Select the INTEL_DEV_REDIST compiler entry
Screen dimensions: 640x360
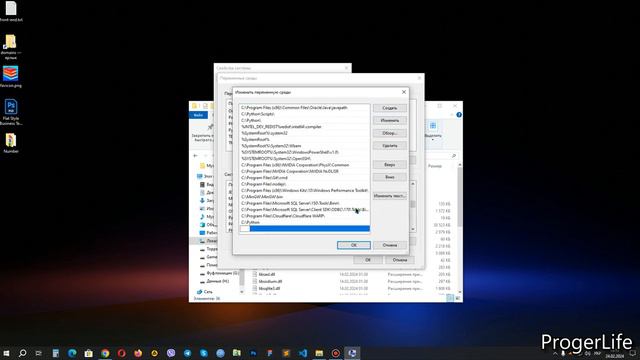(304, 127)
